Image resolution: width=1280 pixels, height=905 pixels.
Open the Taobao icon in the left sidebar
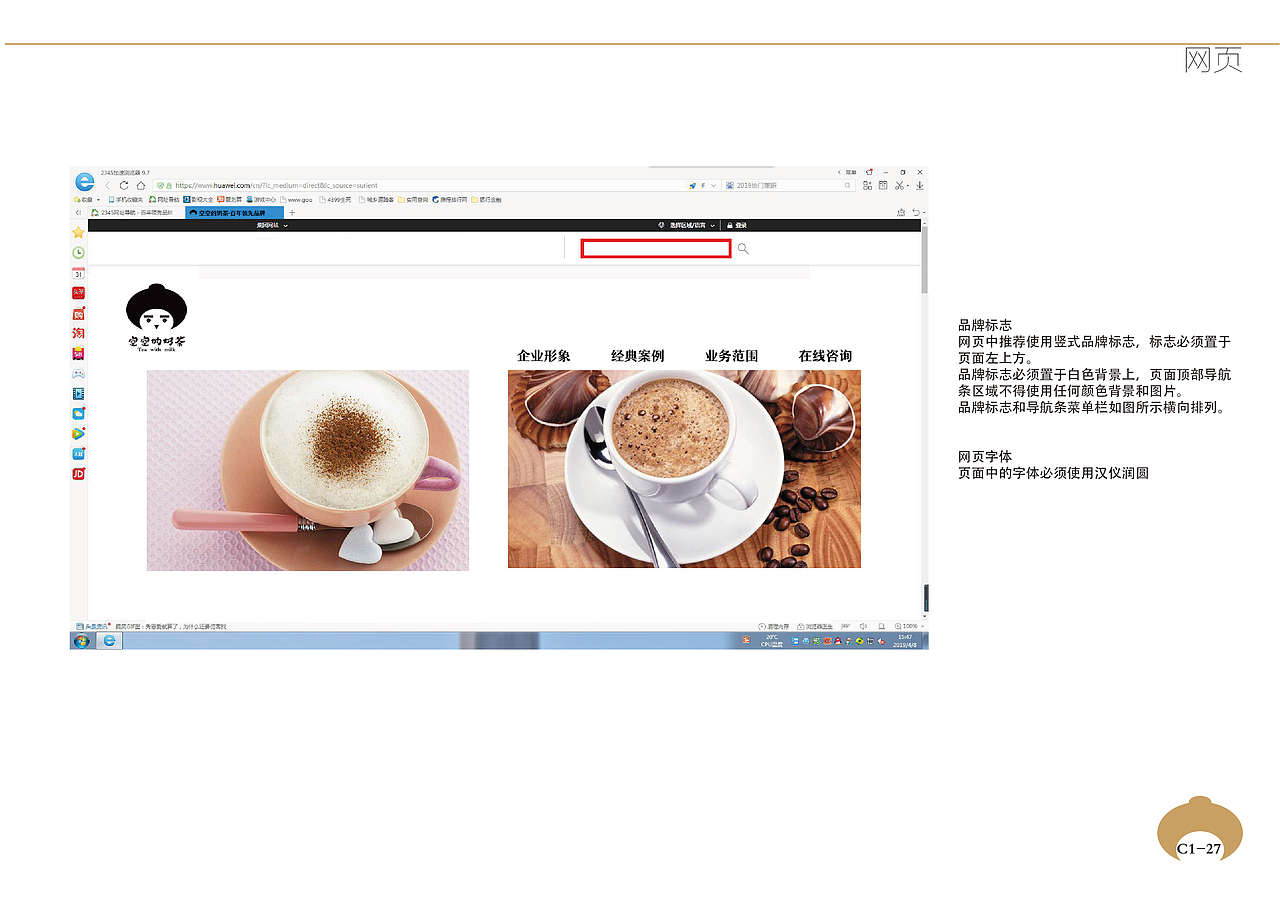tap(79, 333)
